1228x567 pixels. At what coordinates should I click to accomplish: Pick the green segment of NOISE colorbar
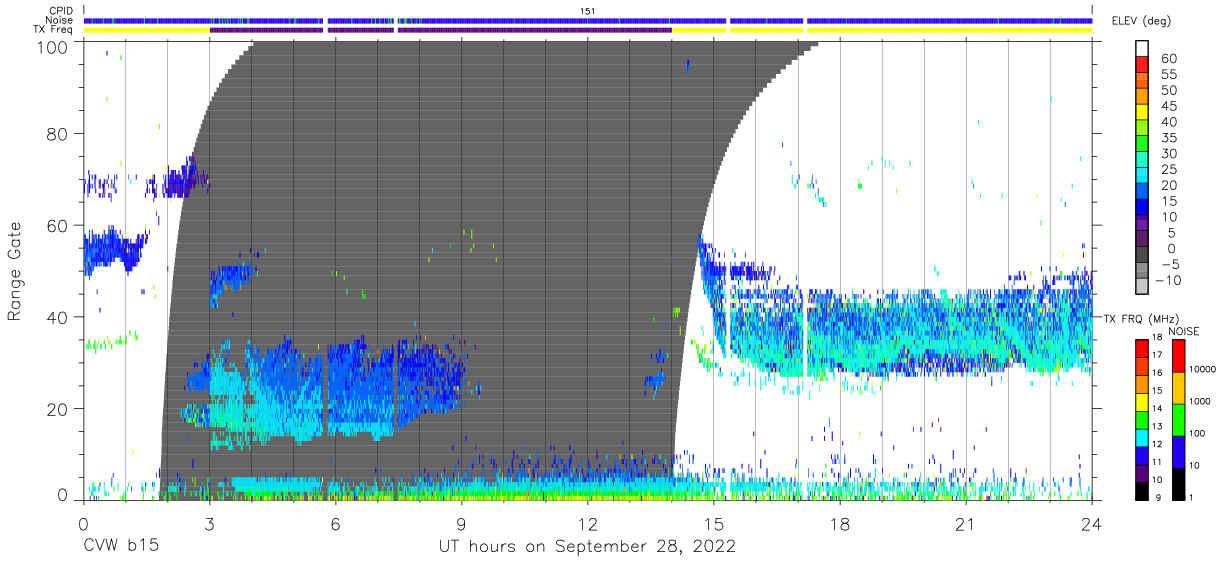click(x=1180, y=419)
